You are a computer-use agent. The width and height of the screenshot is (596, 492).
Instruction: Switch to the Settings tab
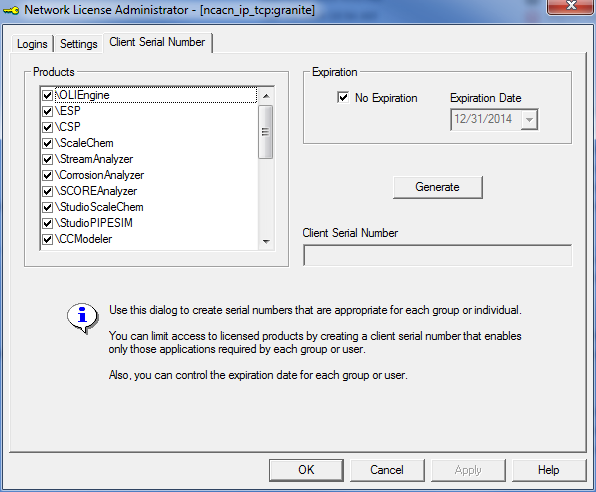pyautogui.click(x=79, y=44)
